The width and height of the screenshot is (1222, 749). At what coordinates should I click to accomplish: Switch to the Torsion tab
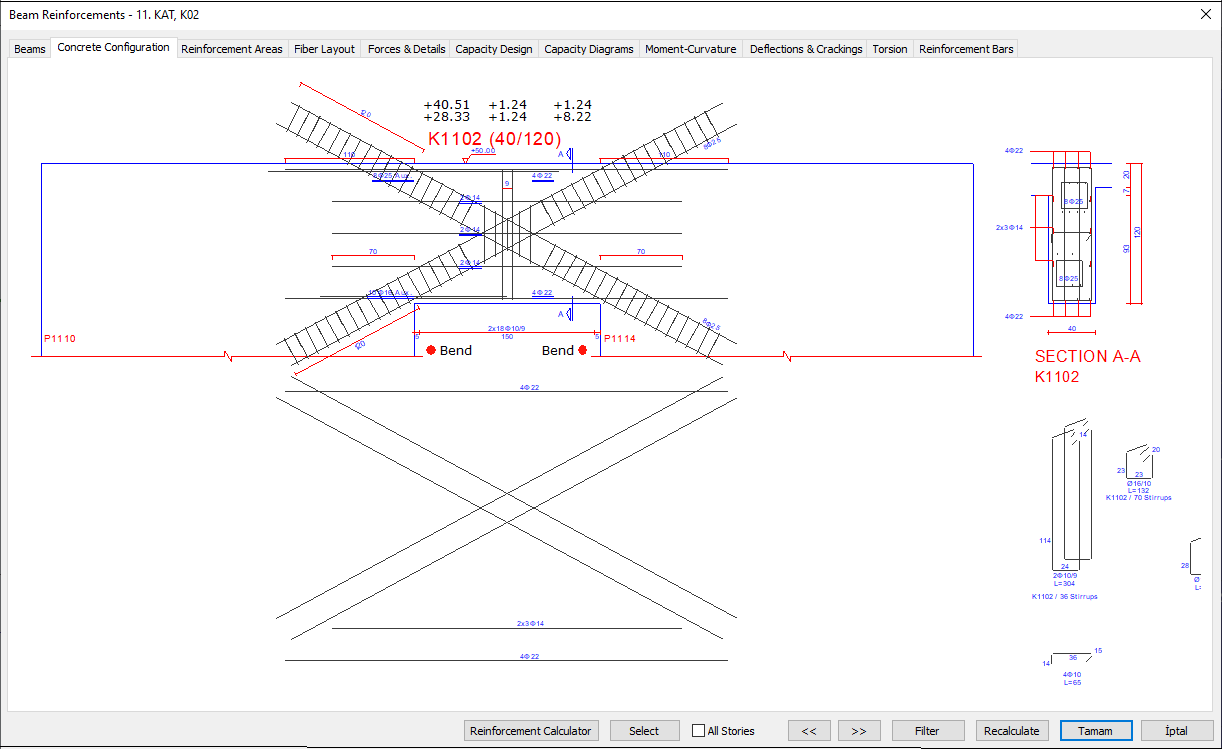tap(889, 47)
